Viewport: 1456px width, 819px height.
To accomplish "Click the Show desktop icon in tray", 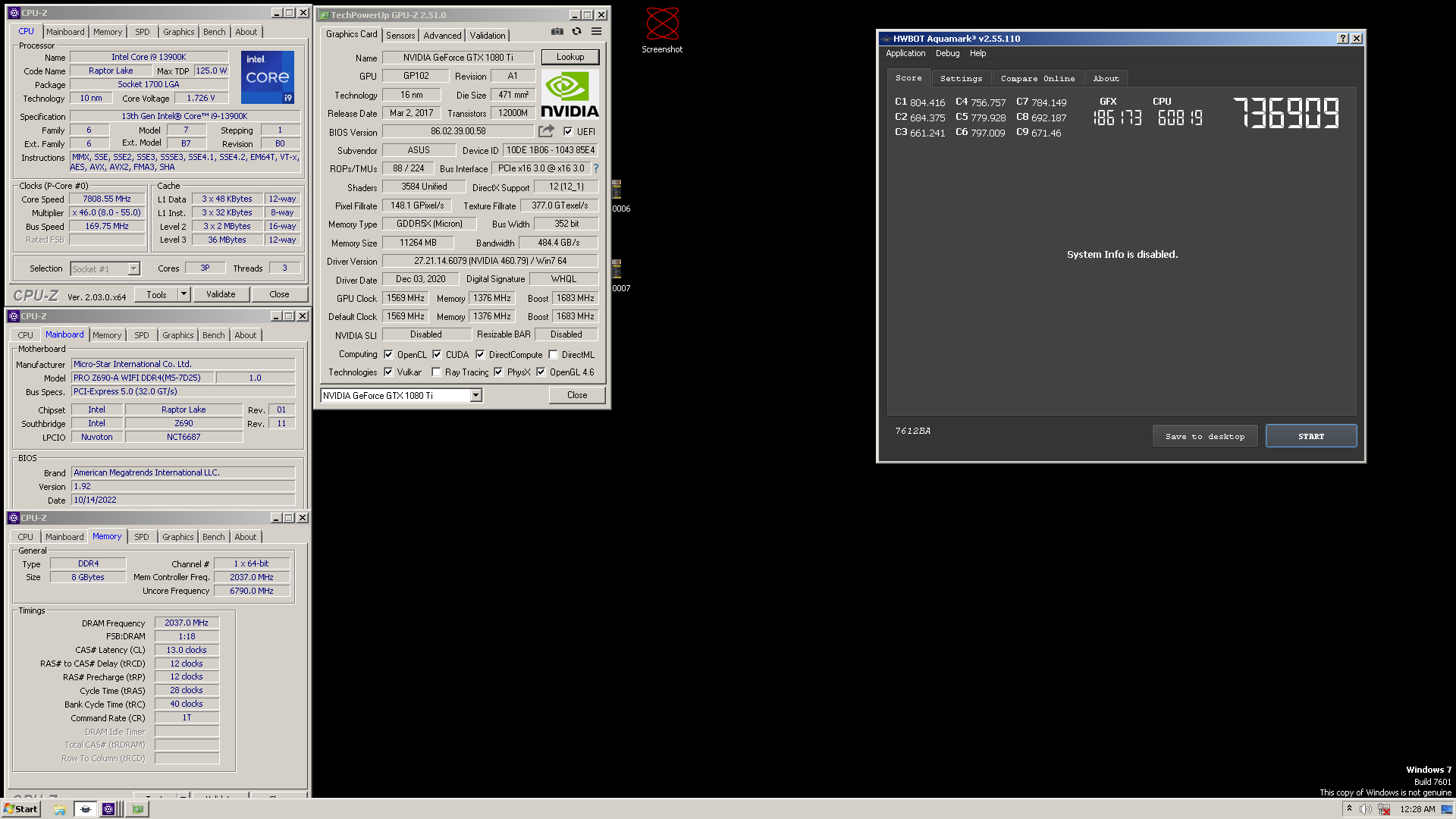I will click(x=1447, y=809).
